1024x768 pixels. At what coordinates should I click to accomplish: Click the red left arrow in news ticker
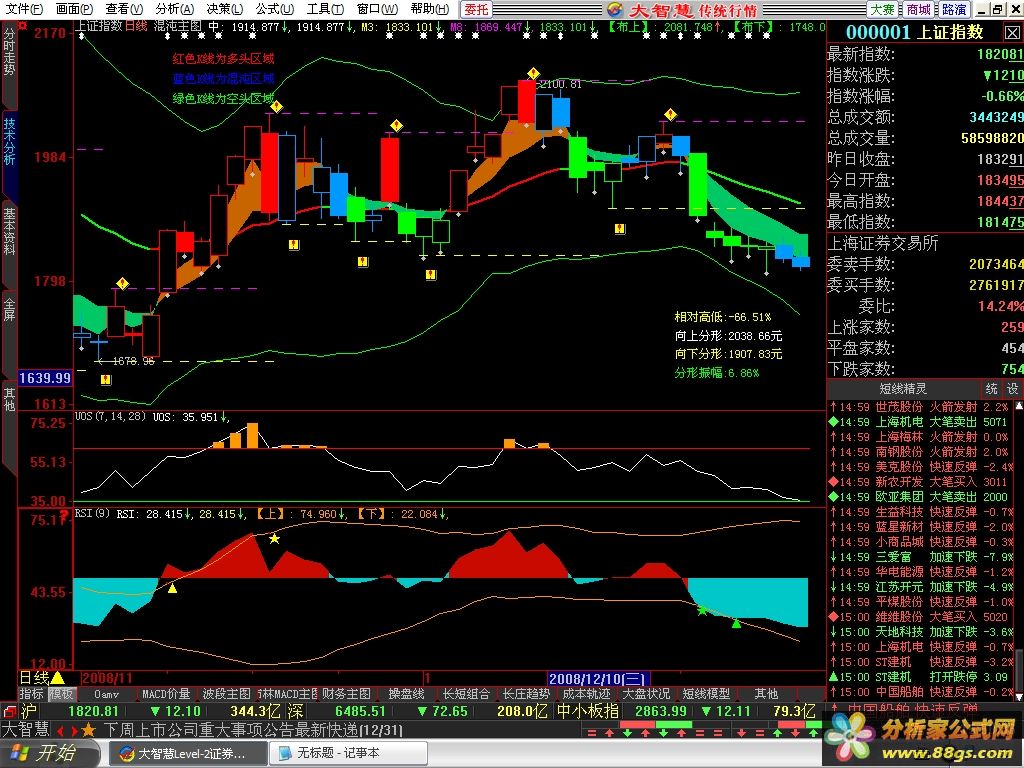pos(61,731)
